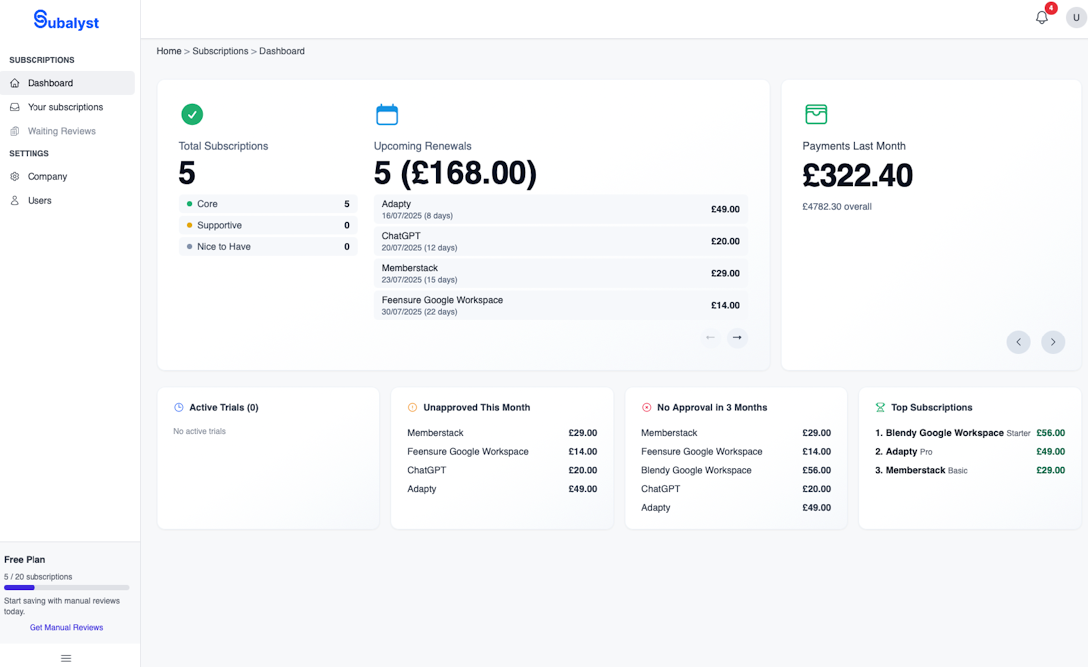Open Your subscriptions in sidebar

67,107
